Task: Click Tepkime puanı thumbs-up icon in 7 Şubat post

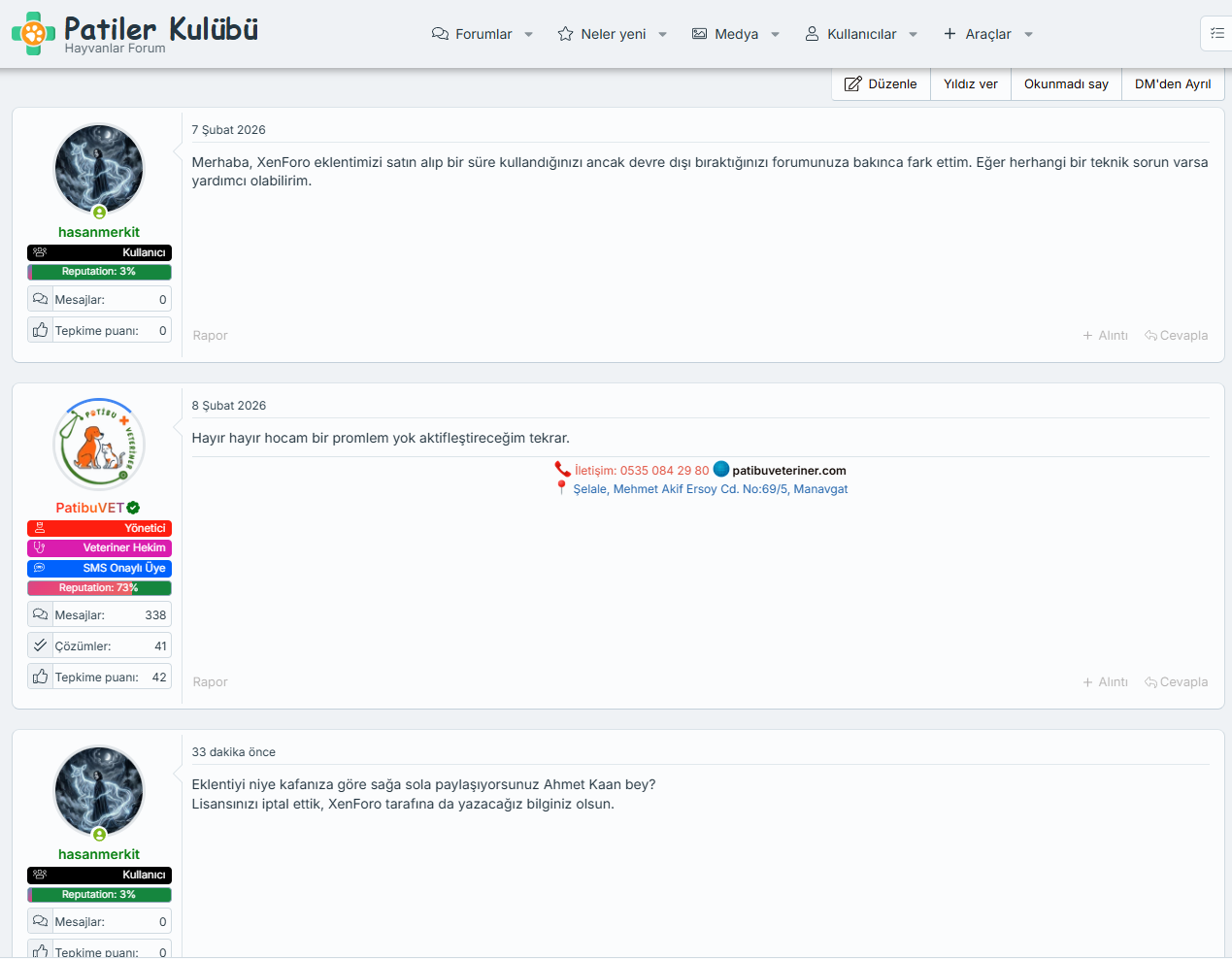Action: coord(40,330)
